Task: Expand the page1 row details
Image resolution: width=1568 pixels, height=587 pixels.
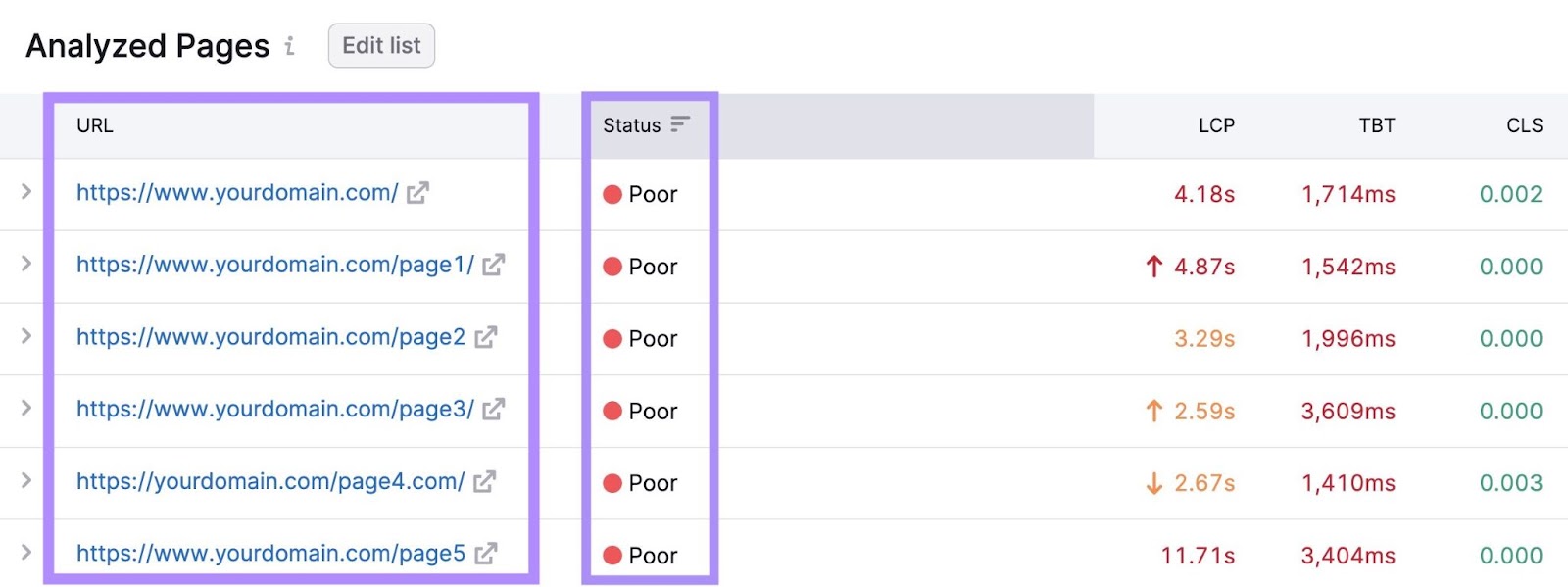Action: coord(26,264)
